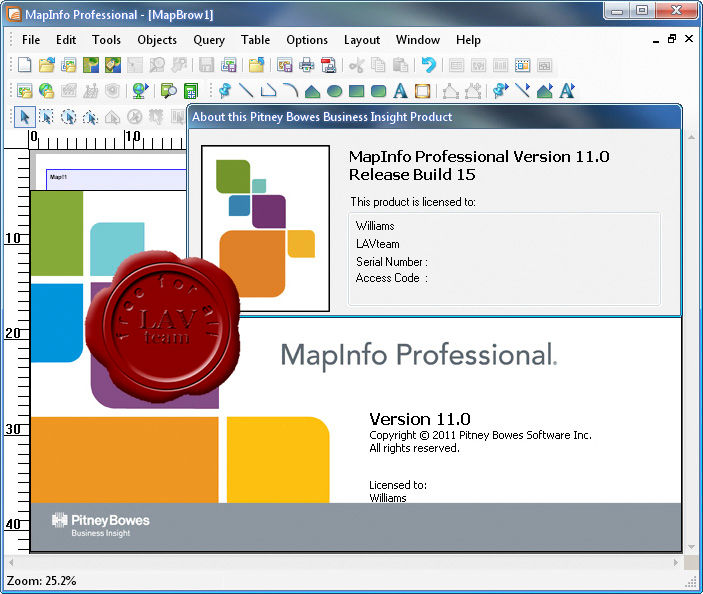The height and width of the screenshot is (594, 703).
Task: Click the scroll right arrow at bottom
Action: coord(676,562)
